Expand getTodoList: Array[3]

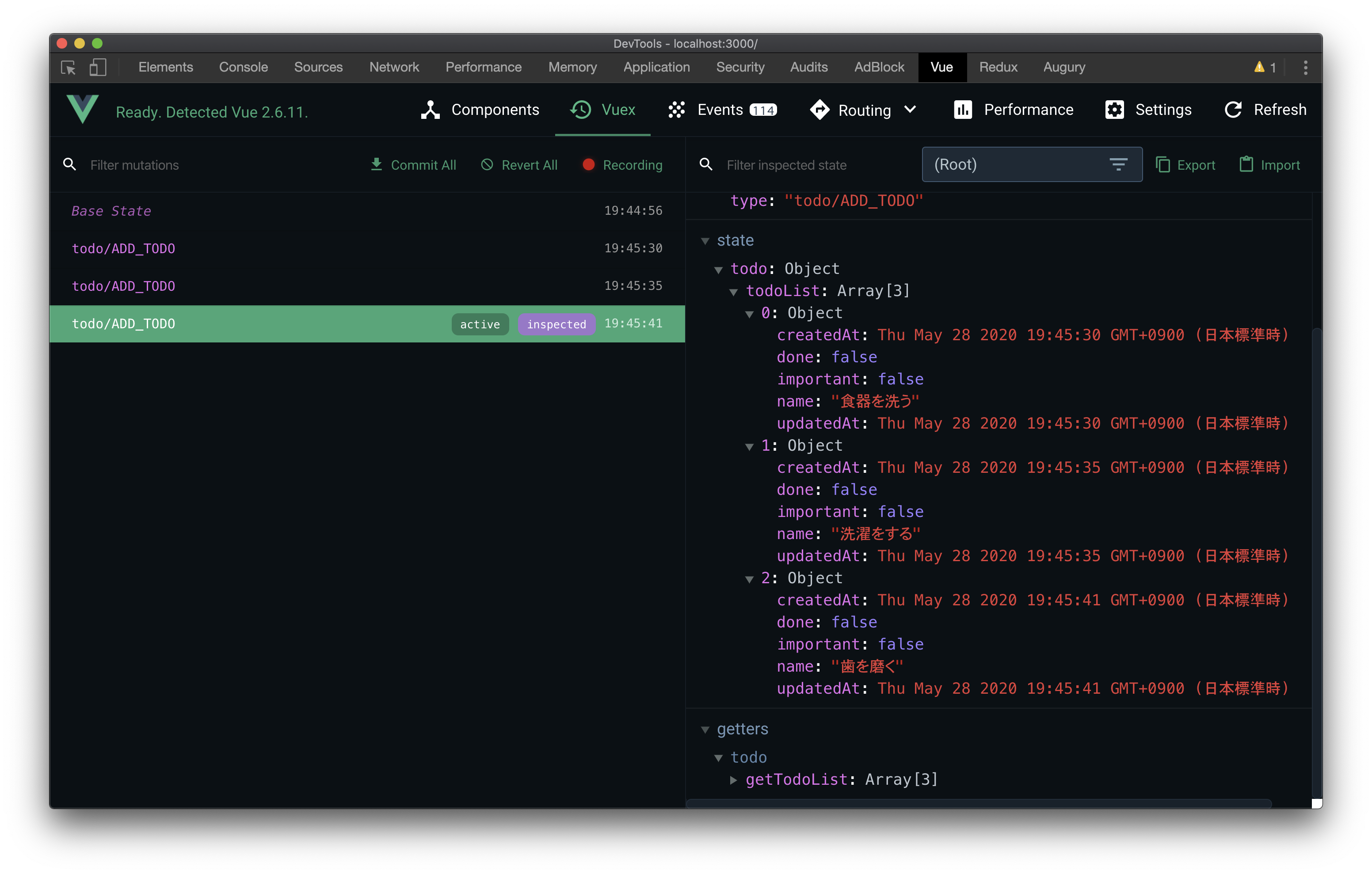point(734,780)
